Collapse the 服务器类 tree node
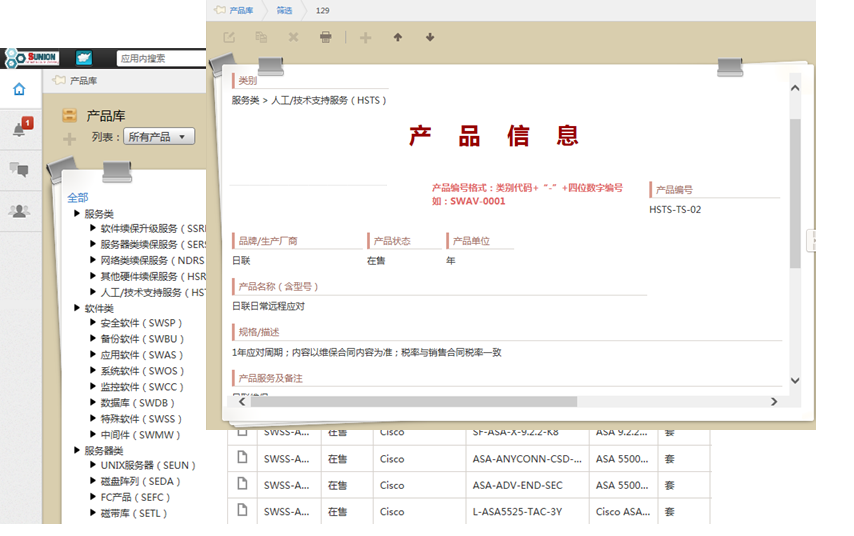 tap(77, 450)
